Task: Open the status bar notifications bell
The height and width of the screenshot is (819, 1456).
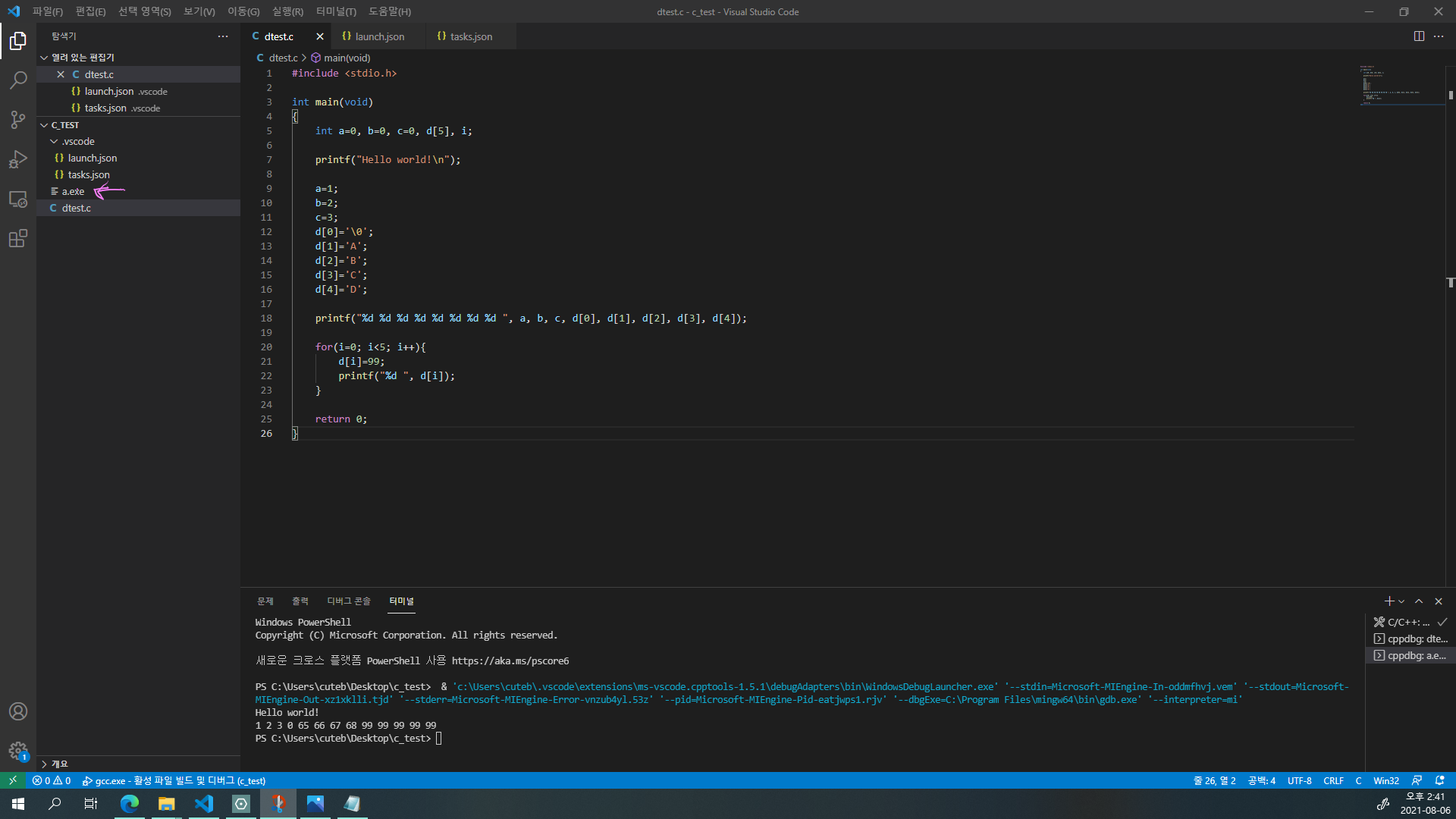Action: [1439, 780]
